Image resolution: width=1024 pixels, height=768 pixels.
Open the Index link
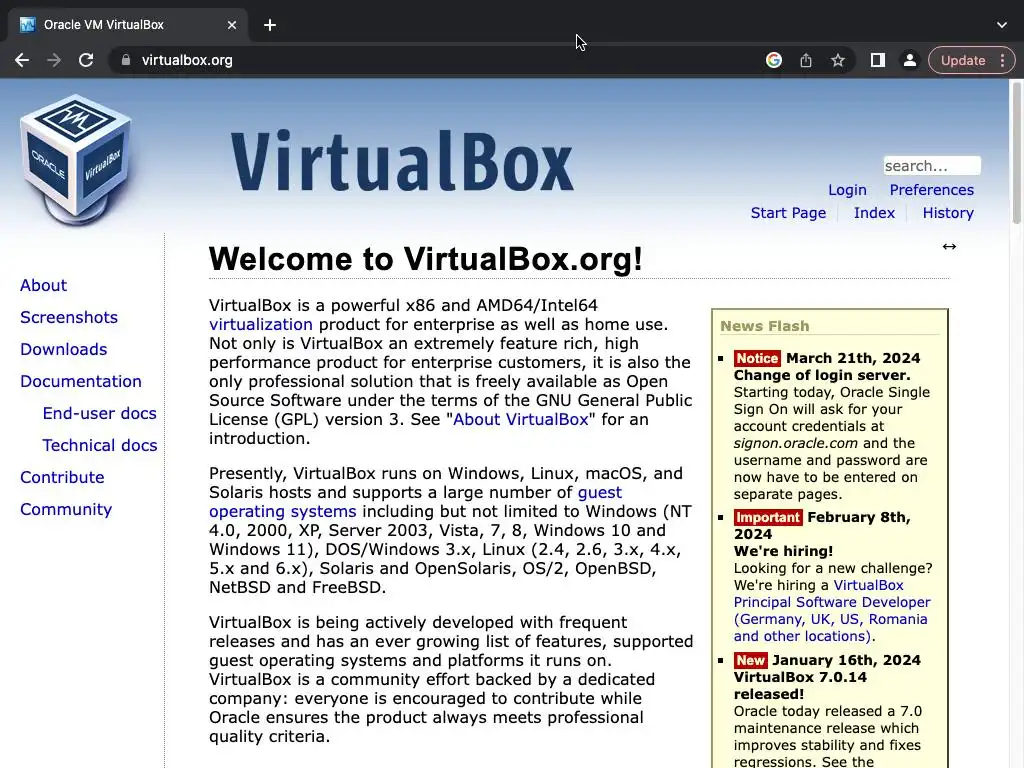(874, 213)
